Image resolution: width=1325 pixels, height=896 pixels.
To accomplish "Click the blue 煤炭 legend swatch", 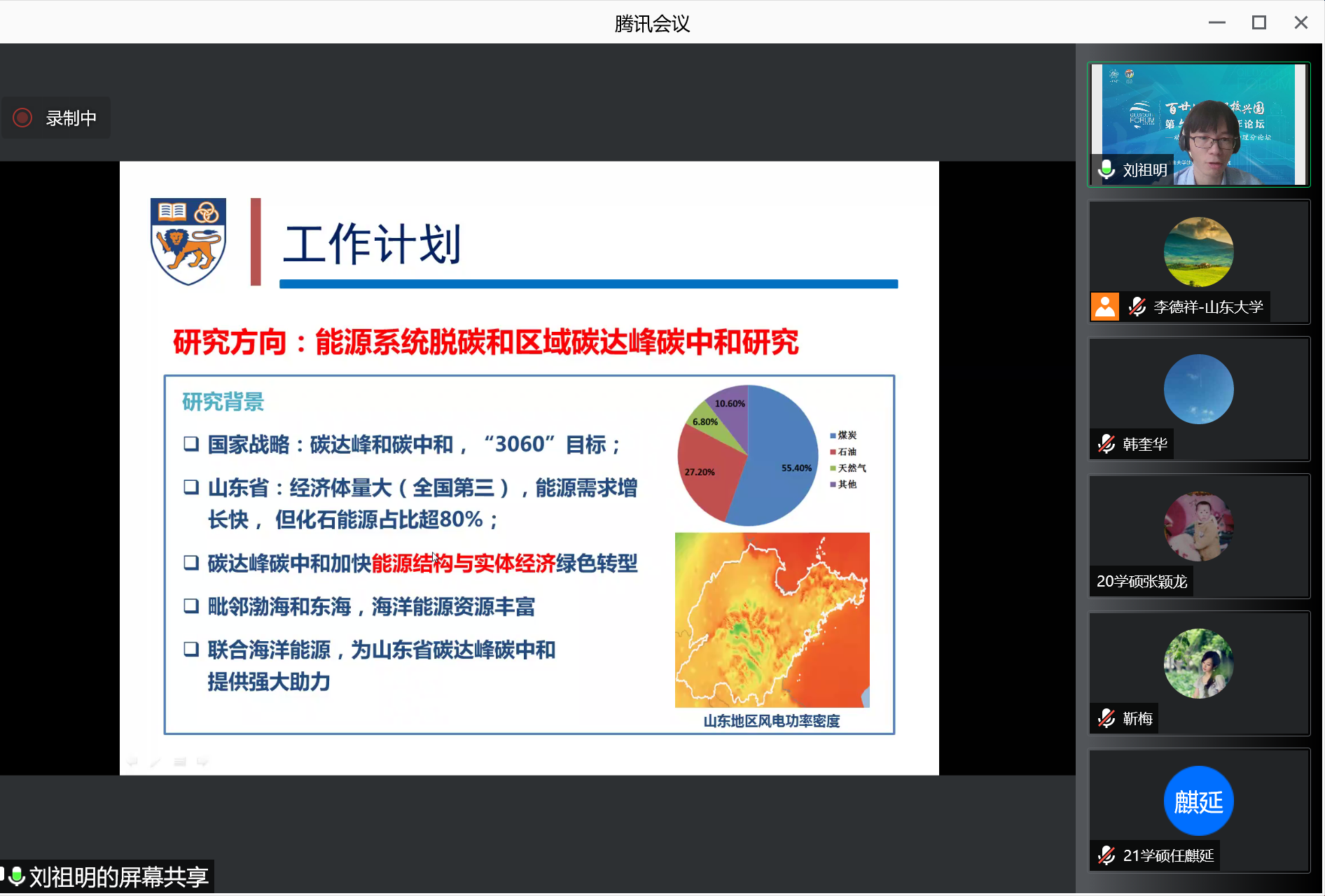I will 833,435.
